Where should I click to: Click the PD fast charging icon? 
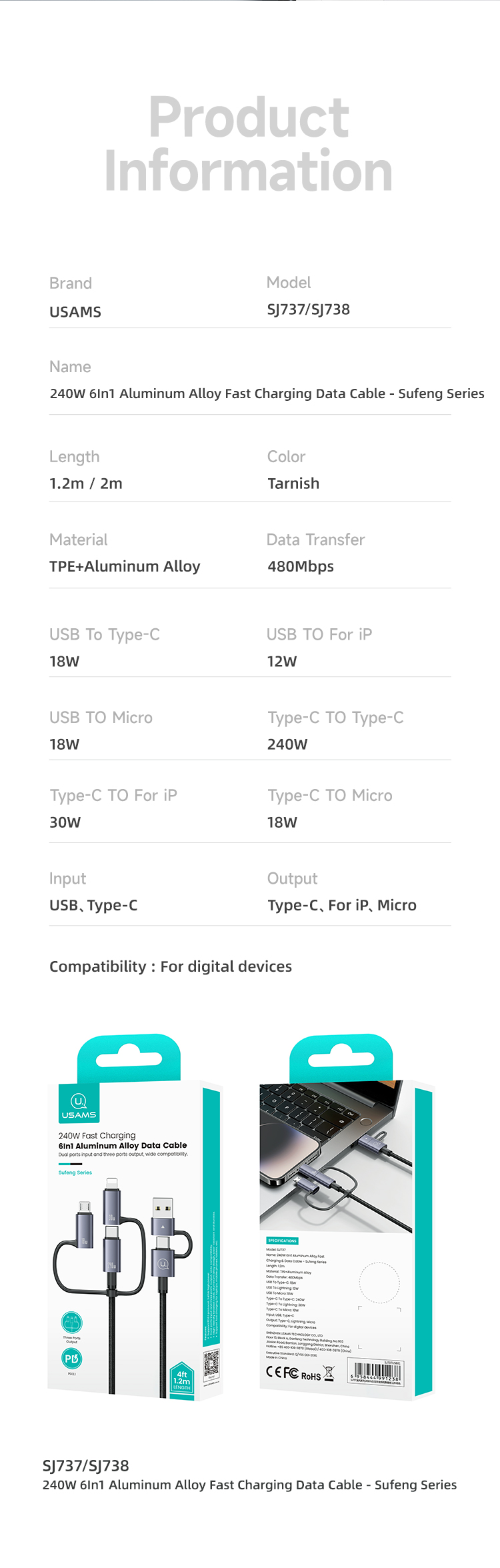(x=72, y=1359)
